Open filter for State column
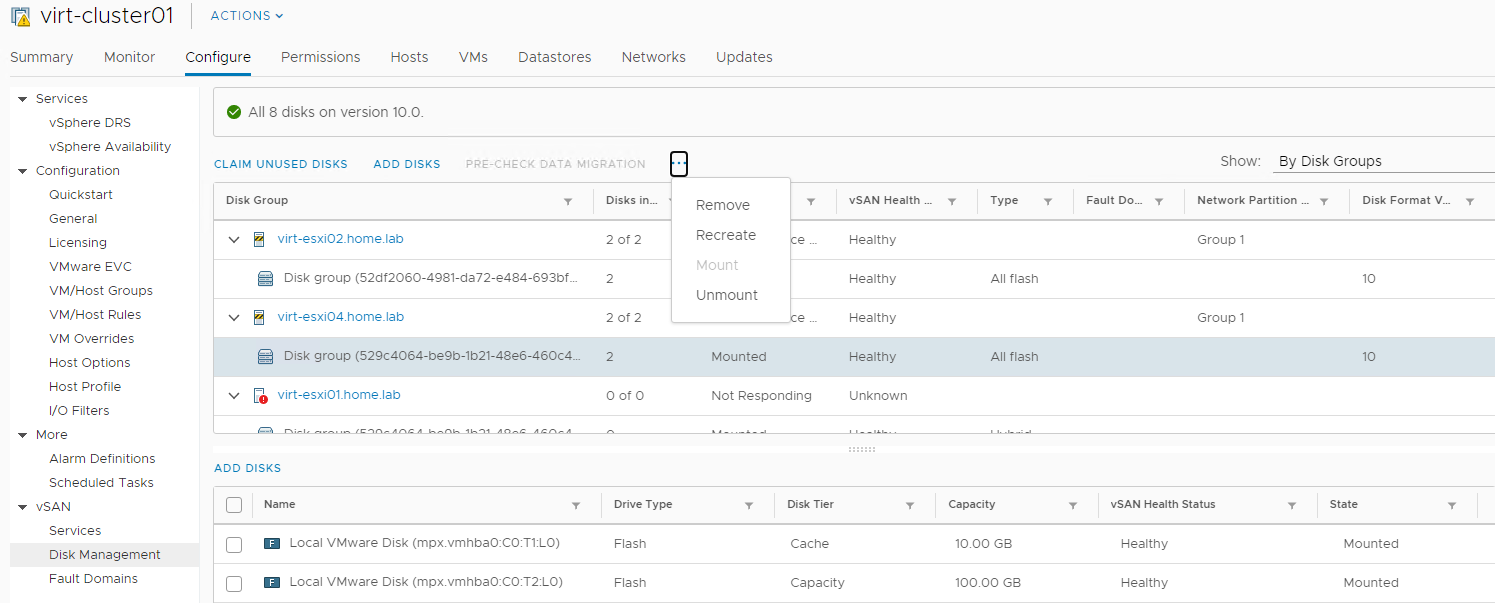1495x603 pixels. coord(1452,505)
